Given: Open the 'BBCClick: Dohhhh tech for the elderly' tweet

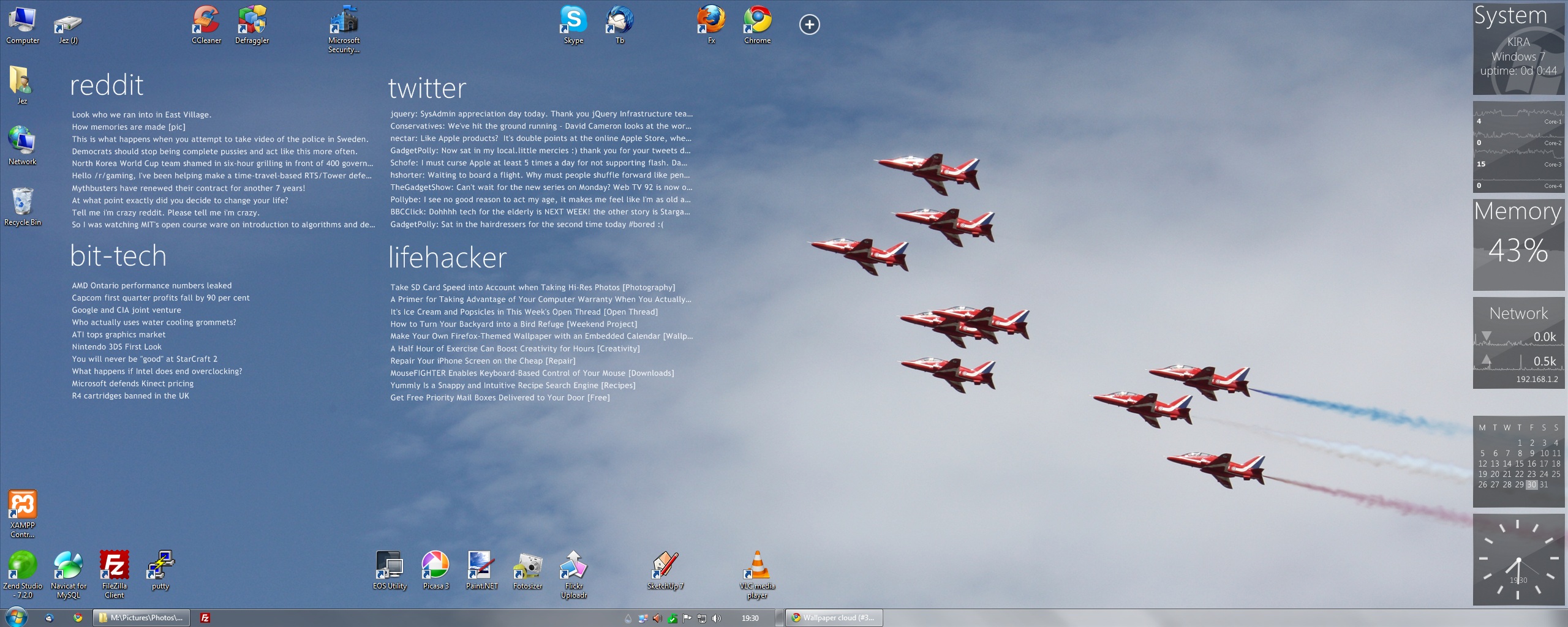Looking at the screenshot, I should 540,212.
